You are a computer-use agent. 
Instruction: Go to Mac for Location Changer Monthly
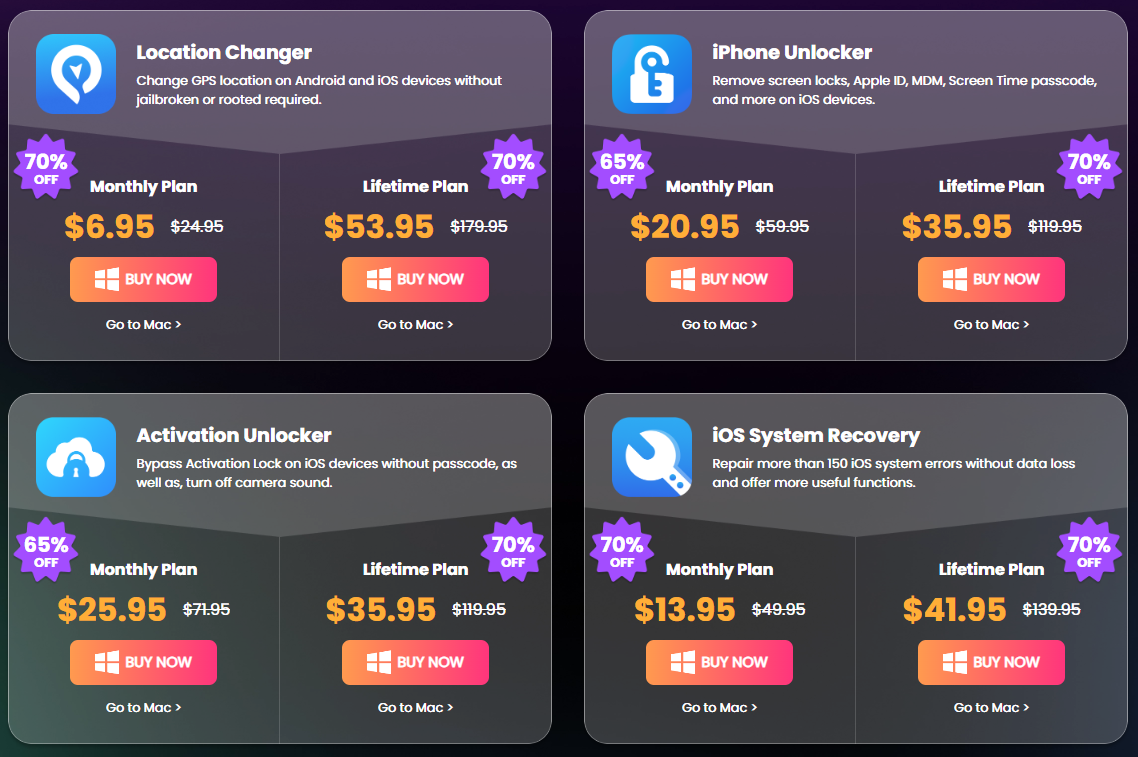click(143, 324)
